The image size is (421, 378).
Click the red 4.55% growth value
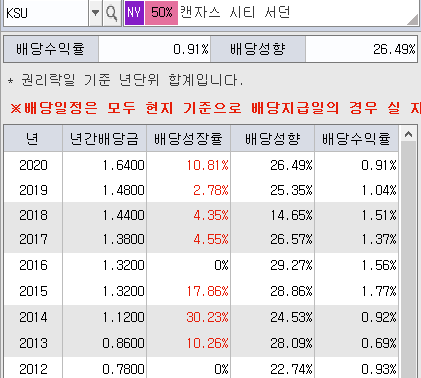click(211, 239)
